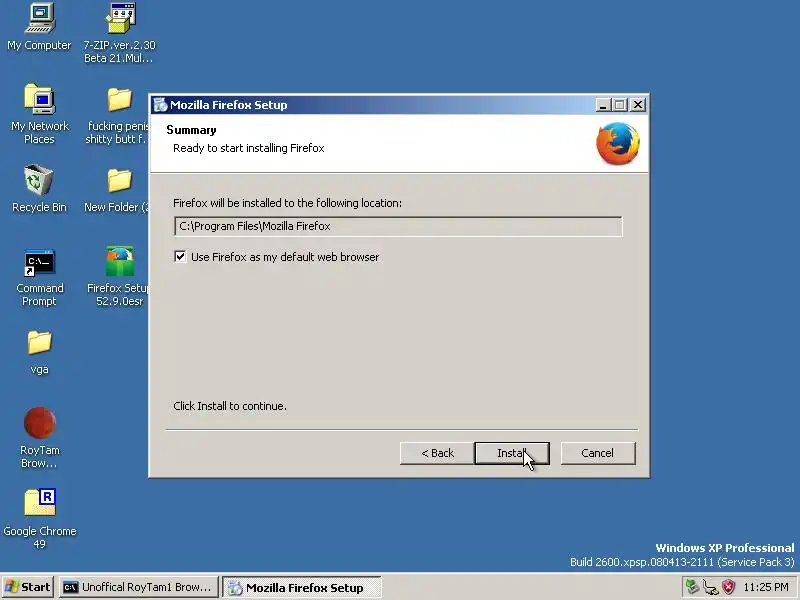Click the Firefox logo in the setup header
The width and height of the screenshot is (800, 600).
tap(618, 143)
